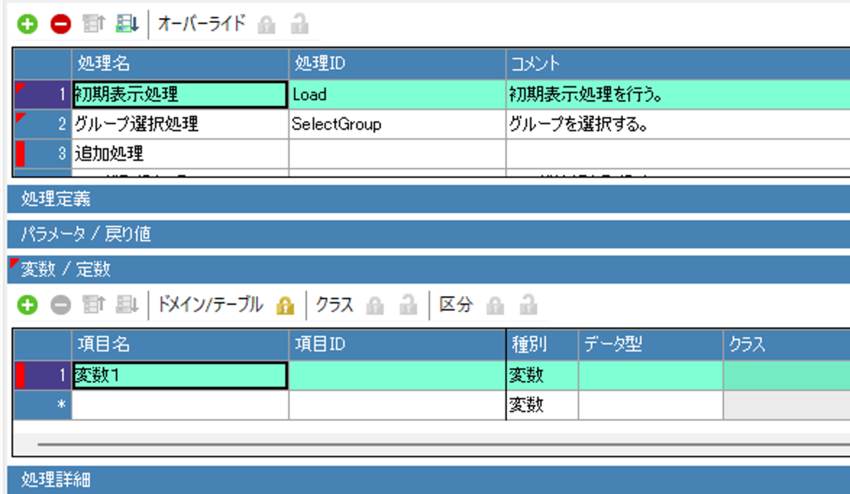The height and width of the screenshot is (494, 850).
Task: Click the データ型 column header
Action: click(651, 344)
